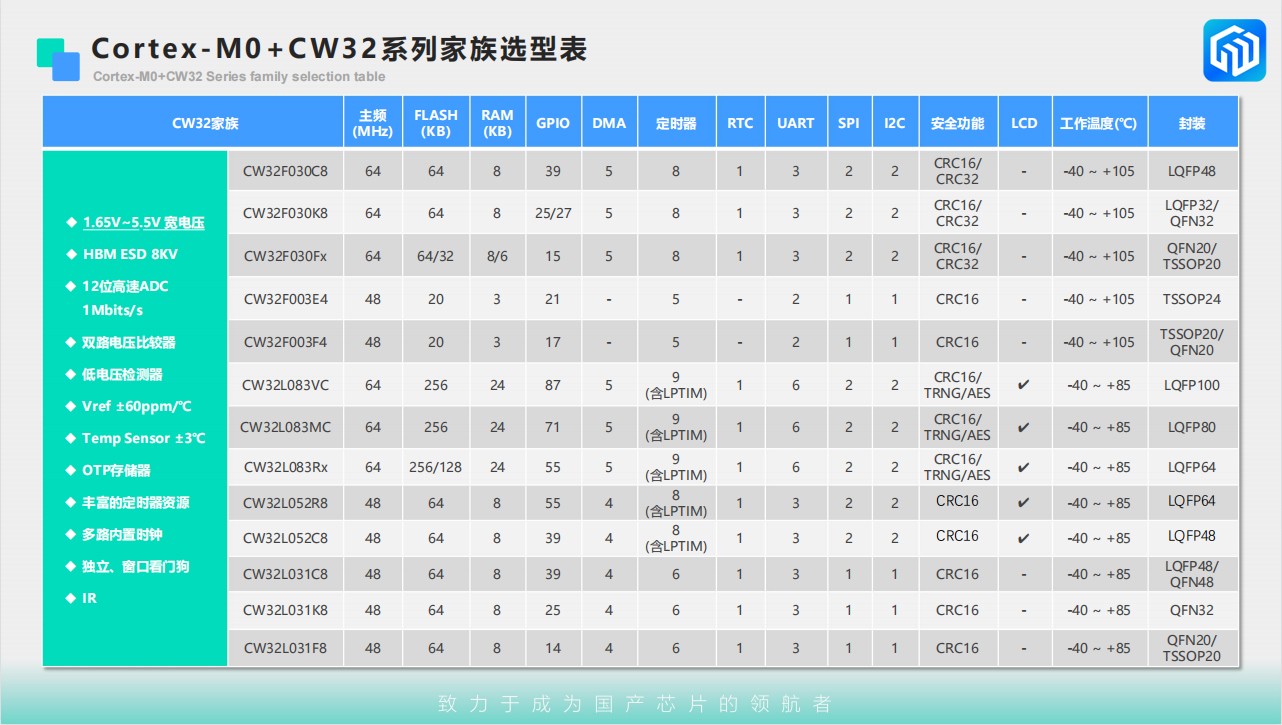Click the RTC column header
1282x725 pixels.
pyautogui.click(x=740, y=123)
